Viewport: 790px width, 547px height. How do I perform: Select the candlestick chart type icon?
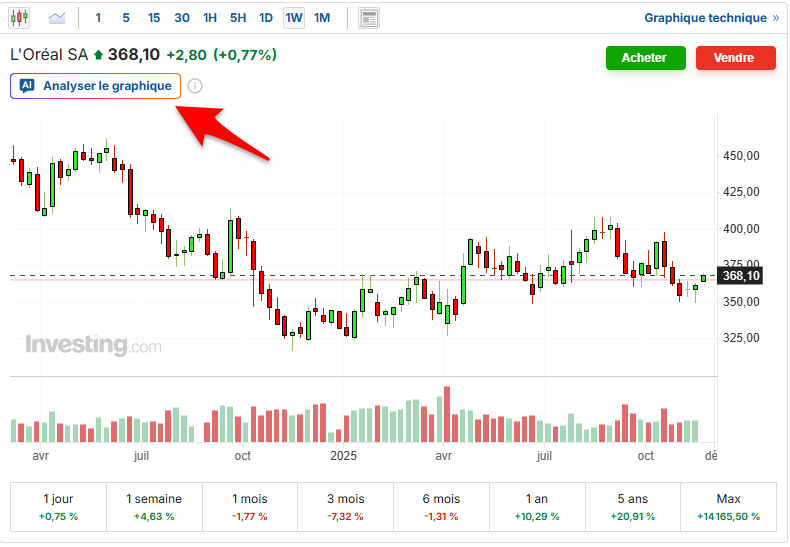20,18
